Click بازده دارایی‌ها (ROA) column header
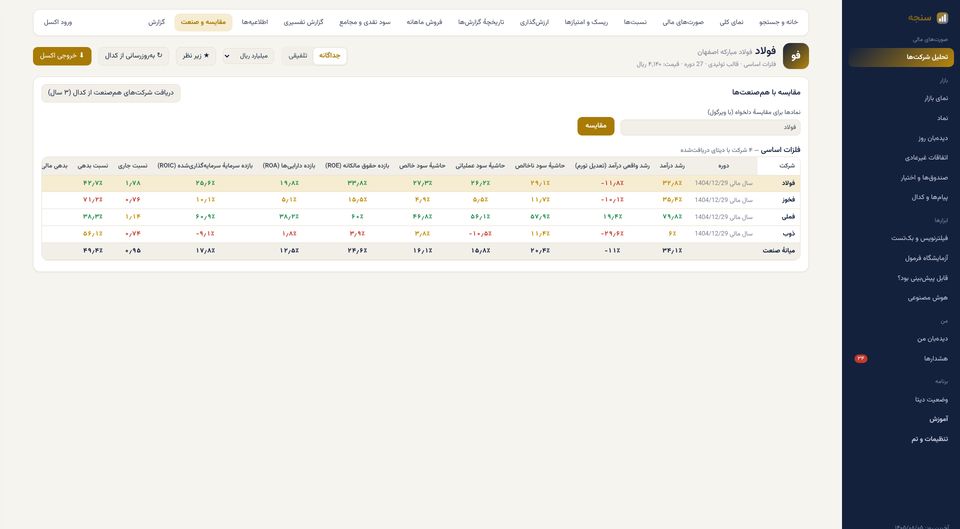The image size is (960, 529). click(288, 166)
